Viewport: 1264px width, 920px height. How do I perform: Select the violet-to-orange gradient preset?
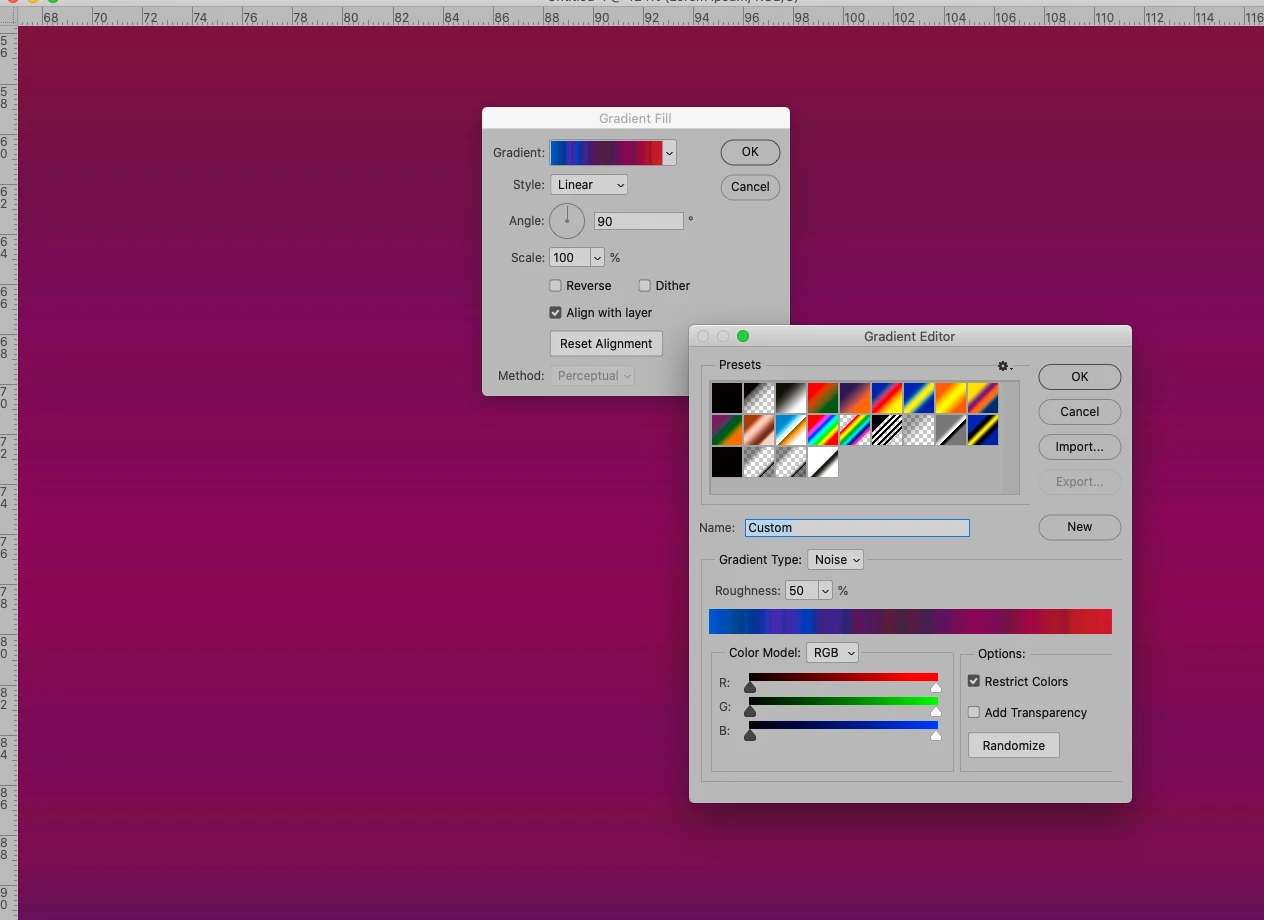[855, 398]
